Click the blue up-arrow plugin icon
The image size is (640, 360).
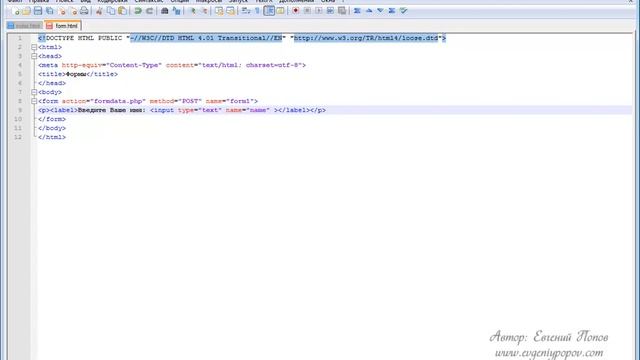(x=369, y=11)
